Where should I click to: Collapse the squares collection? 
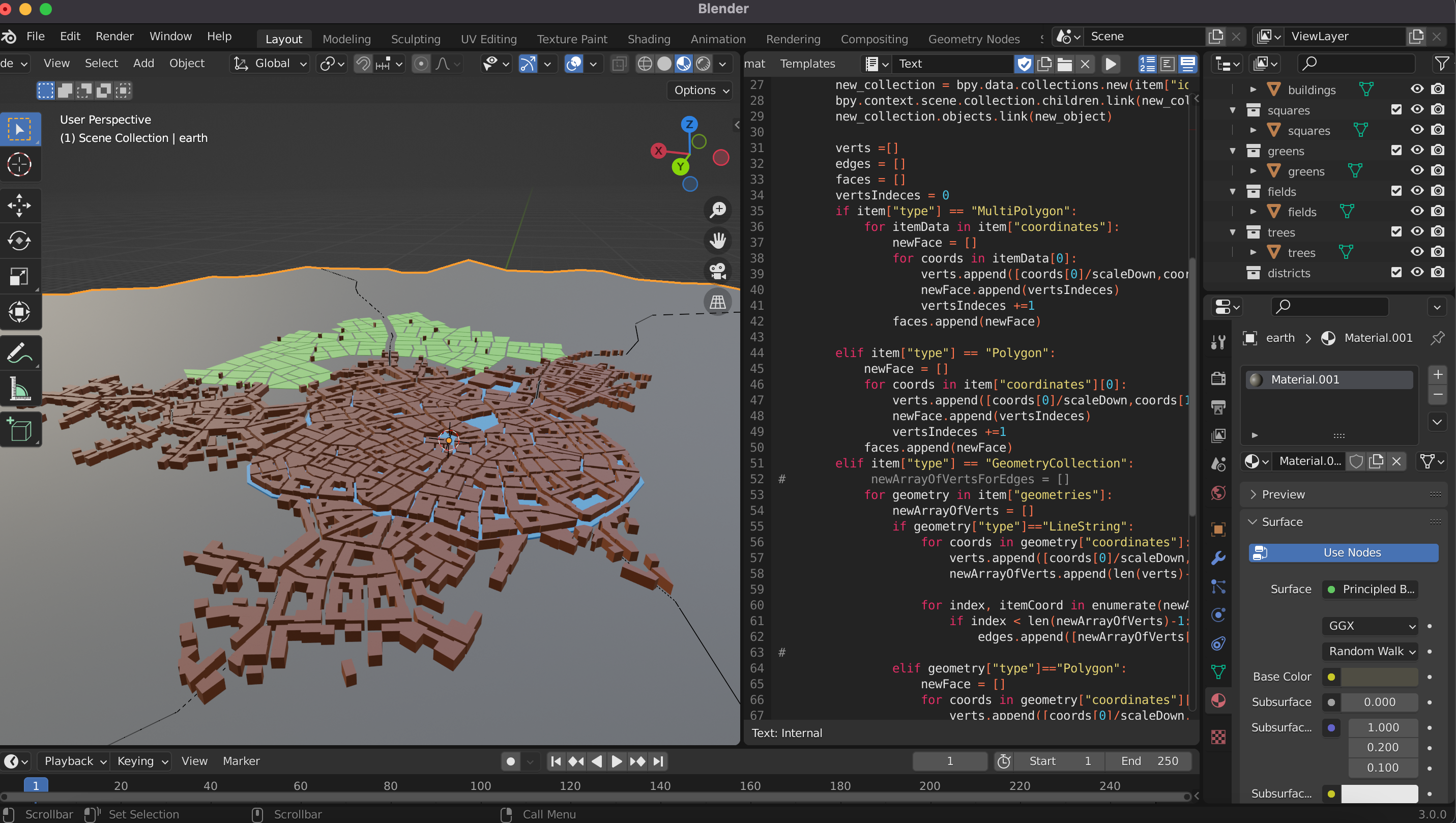[x=1233, y=110]
